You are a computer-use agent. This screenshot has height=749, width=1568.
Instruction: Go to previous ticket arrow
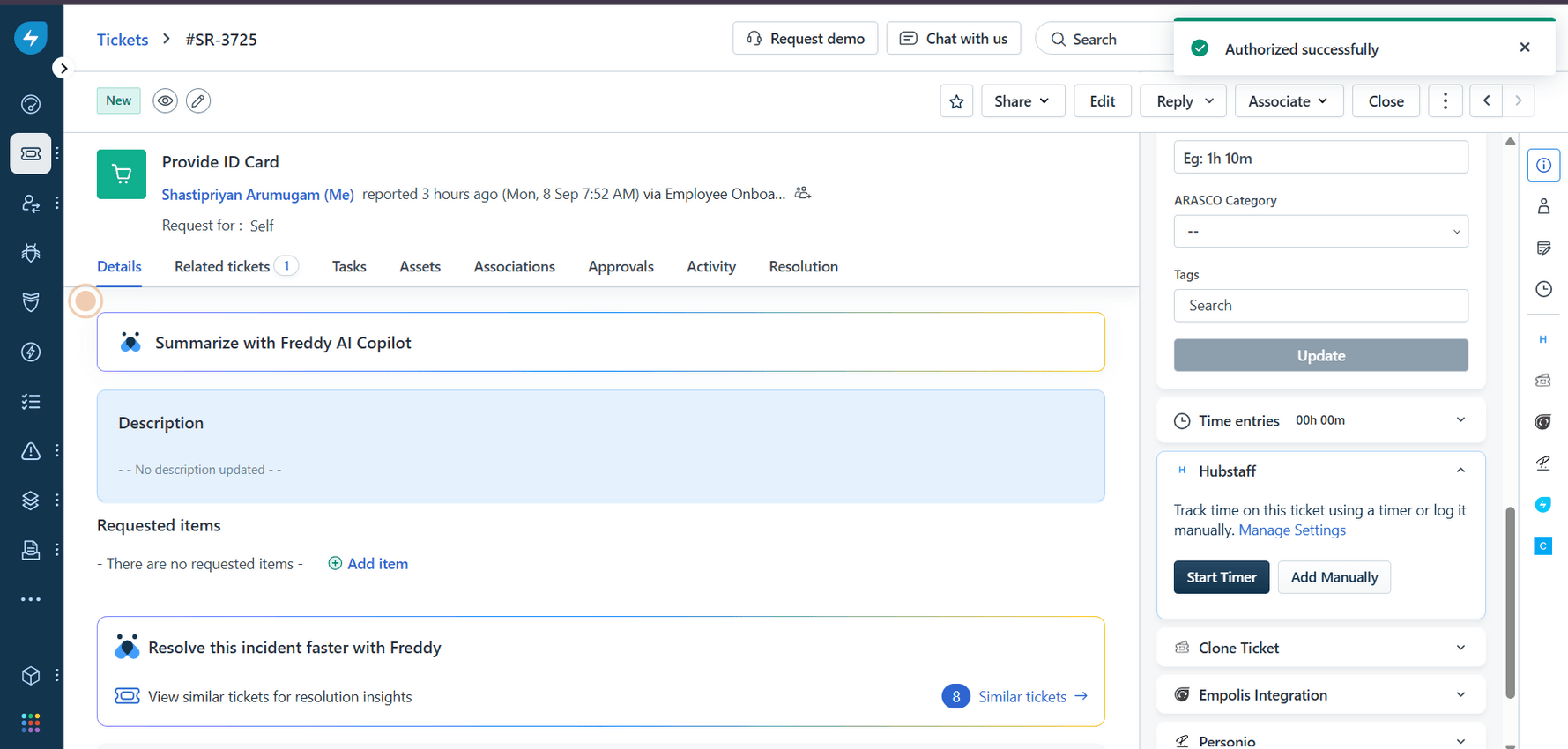pyautogui.click(x=1486, y=101)
